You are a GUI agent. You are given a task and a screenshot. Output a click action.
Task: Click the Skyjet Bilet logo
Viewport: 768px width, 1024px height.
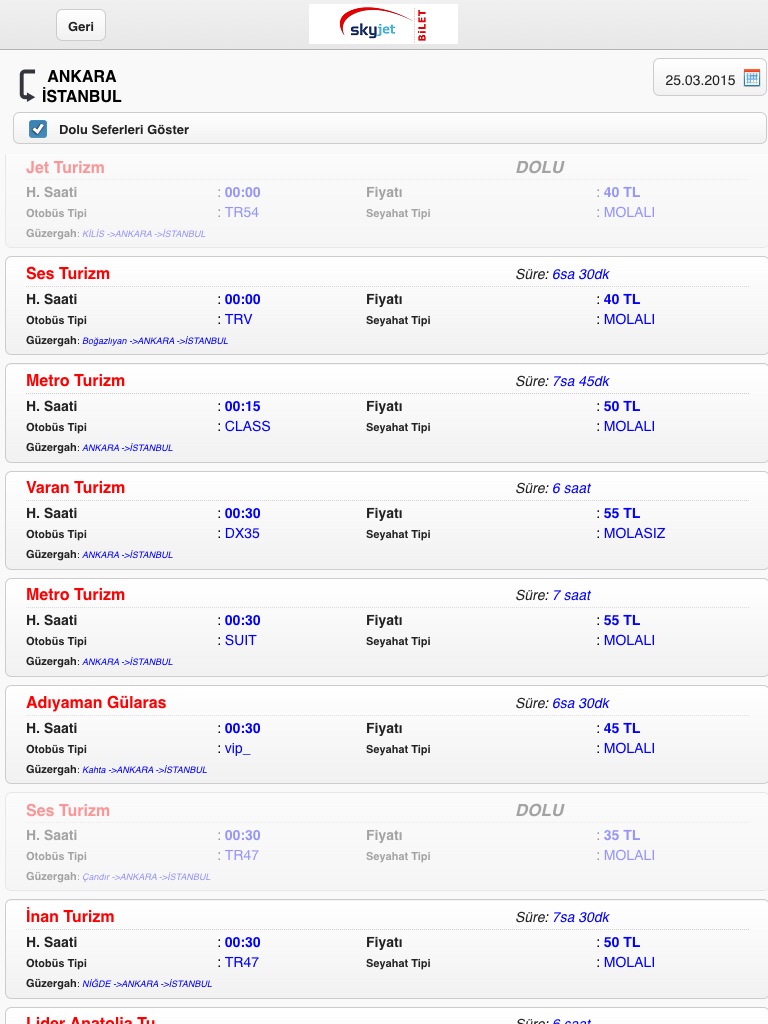tap(383, 25)
